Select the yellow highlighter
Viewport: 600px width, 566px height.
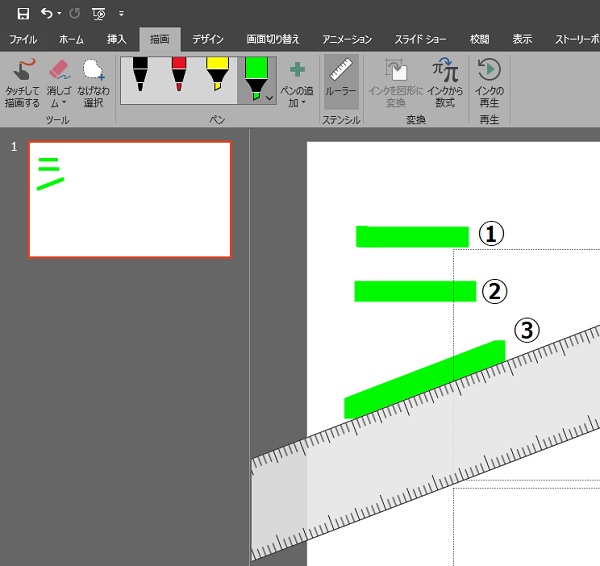217,75
